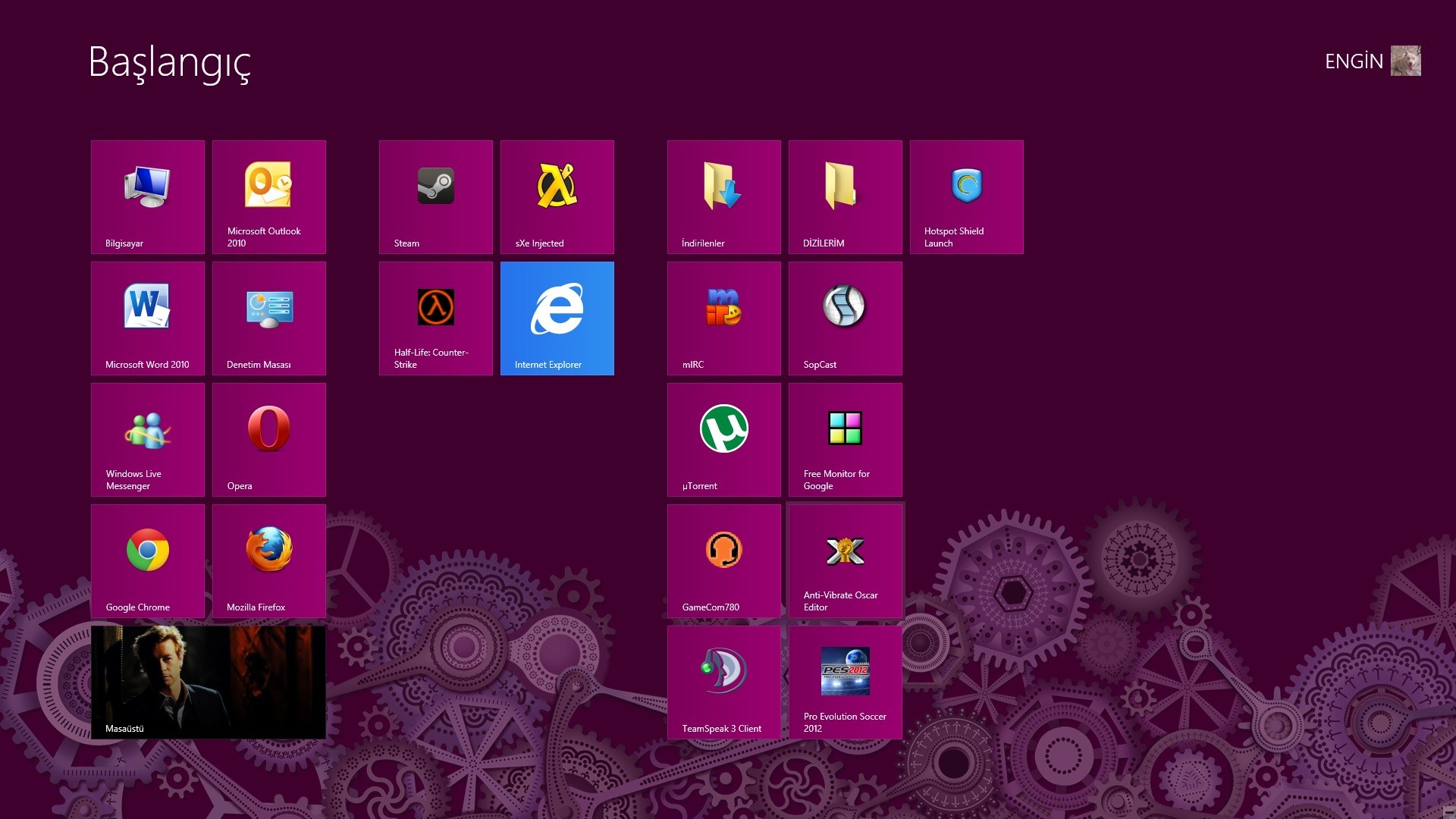
Task: Open µTorrent tile
Action: (724, 440)
